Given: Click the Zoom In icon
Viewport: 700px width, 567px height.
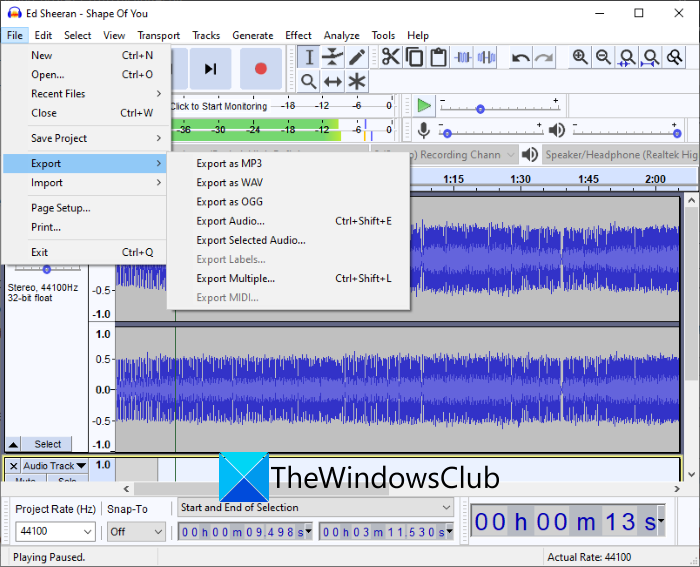Looking at the screenshot, I should point(580,57).
